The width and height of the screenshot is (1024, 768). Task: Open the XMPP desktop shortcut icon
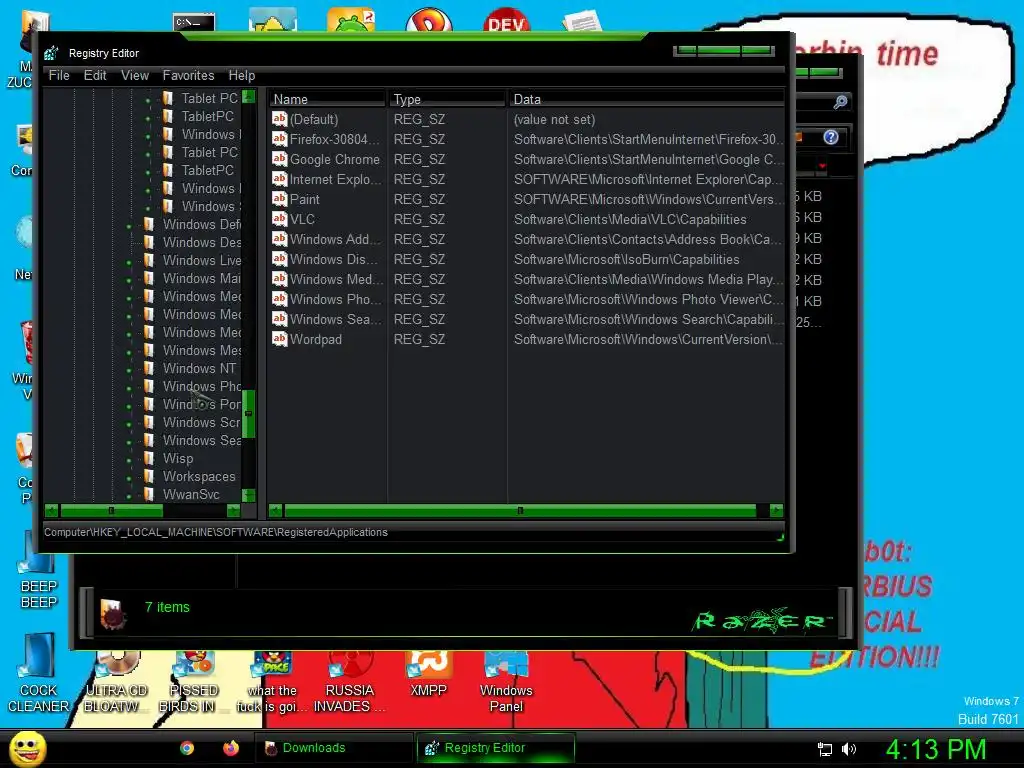click(428, 665)
